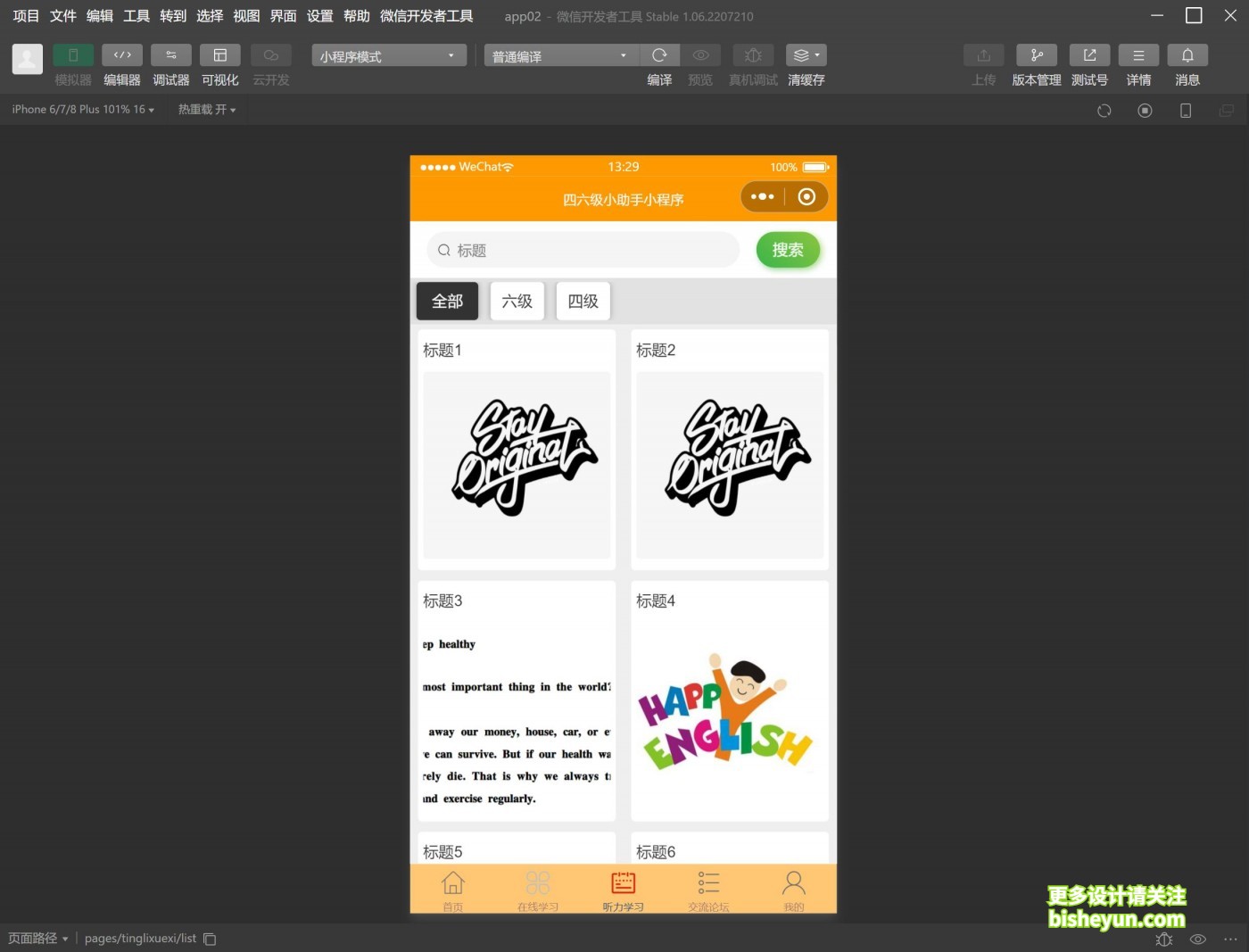Image resolution: width=1249 pixels, height=952 pixels.
Task: Click the user avatar icon
Action: tap(27, 60)
